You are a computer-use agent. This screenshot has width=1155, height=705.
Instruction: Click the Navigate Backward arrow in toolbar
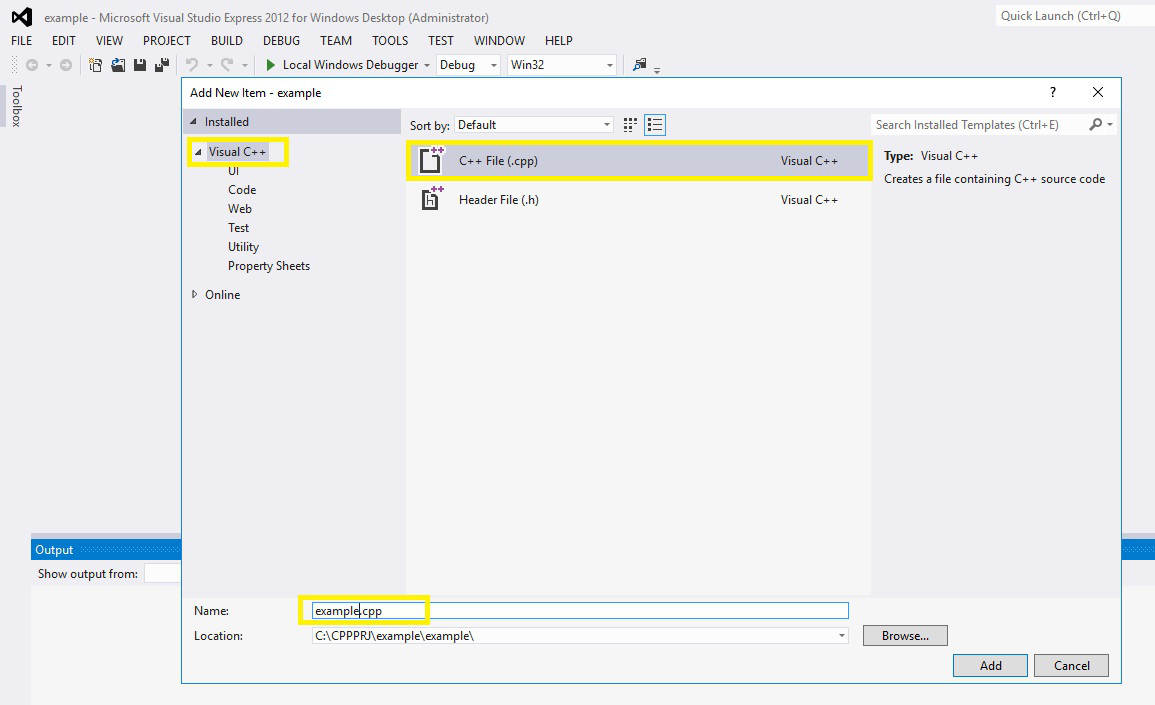point(32,66)
